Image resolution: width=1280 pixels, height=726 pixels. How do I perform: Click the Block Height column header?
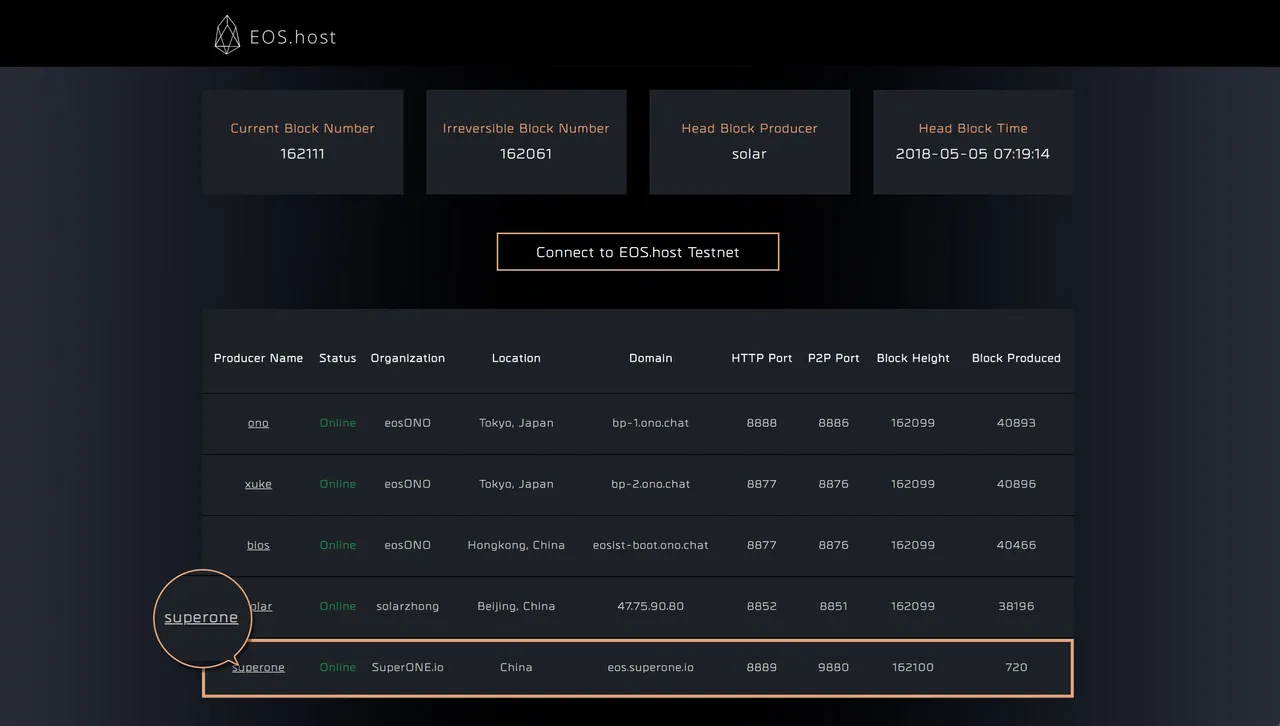[913, 358]
